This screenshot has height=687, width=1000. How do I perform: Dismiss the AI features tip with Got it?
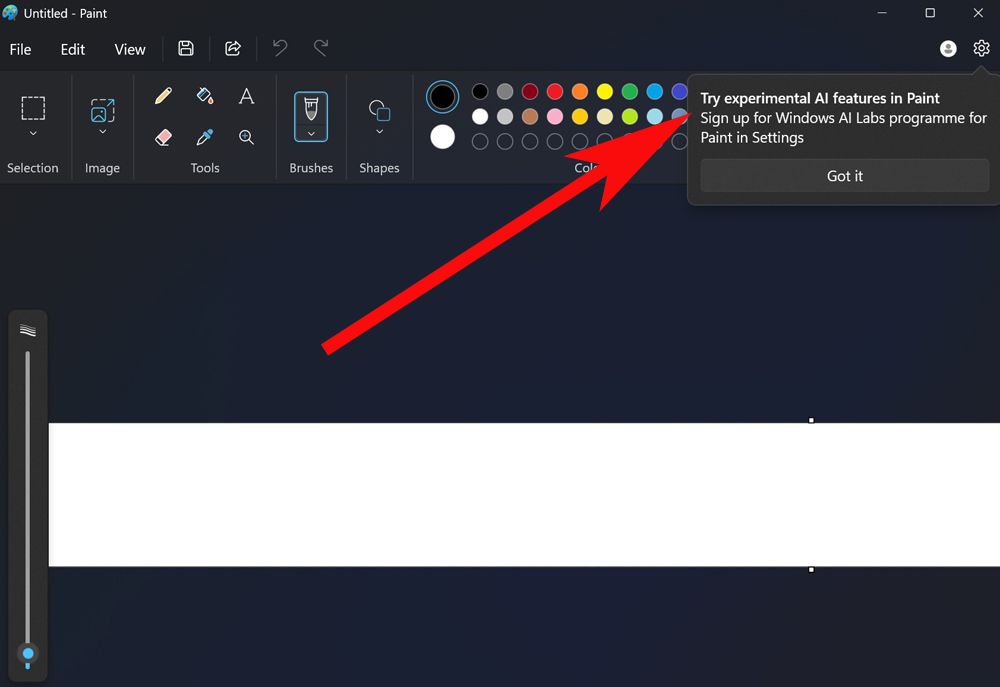coord(844,175)
